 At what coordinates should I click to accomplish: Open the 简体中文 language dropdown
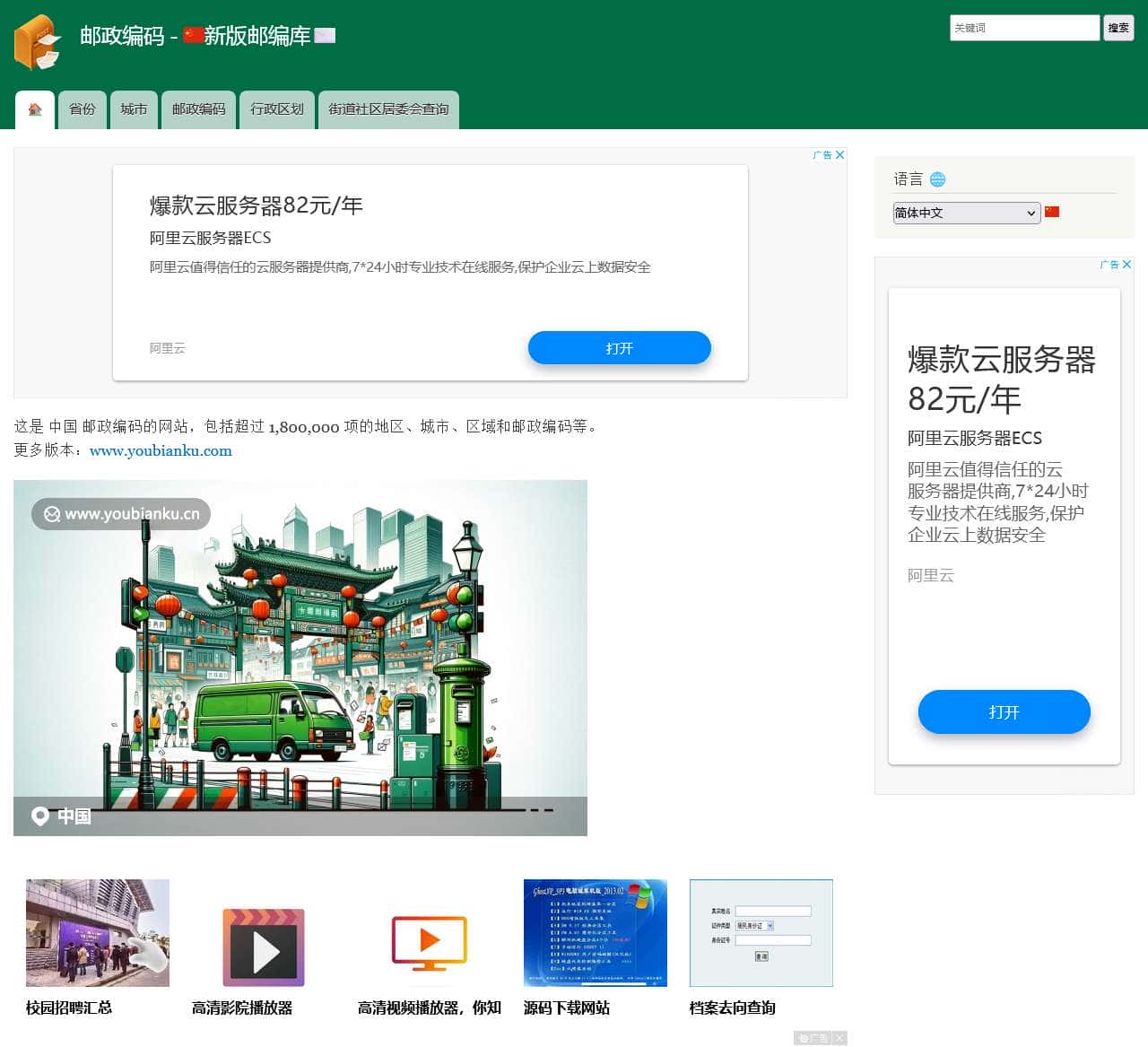tap(966, 213)
